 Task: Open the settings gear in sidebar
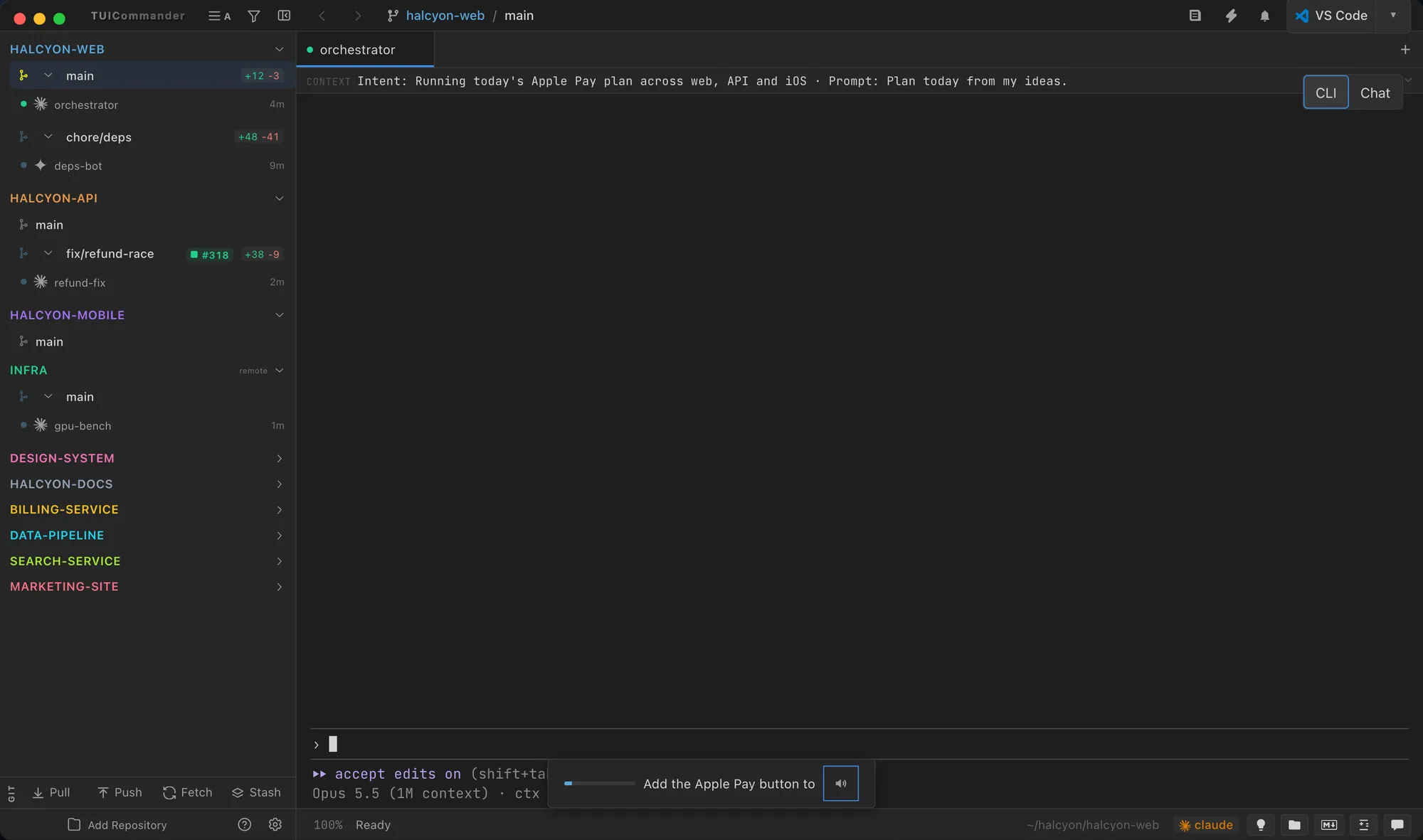click(275, 824)
